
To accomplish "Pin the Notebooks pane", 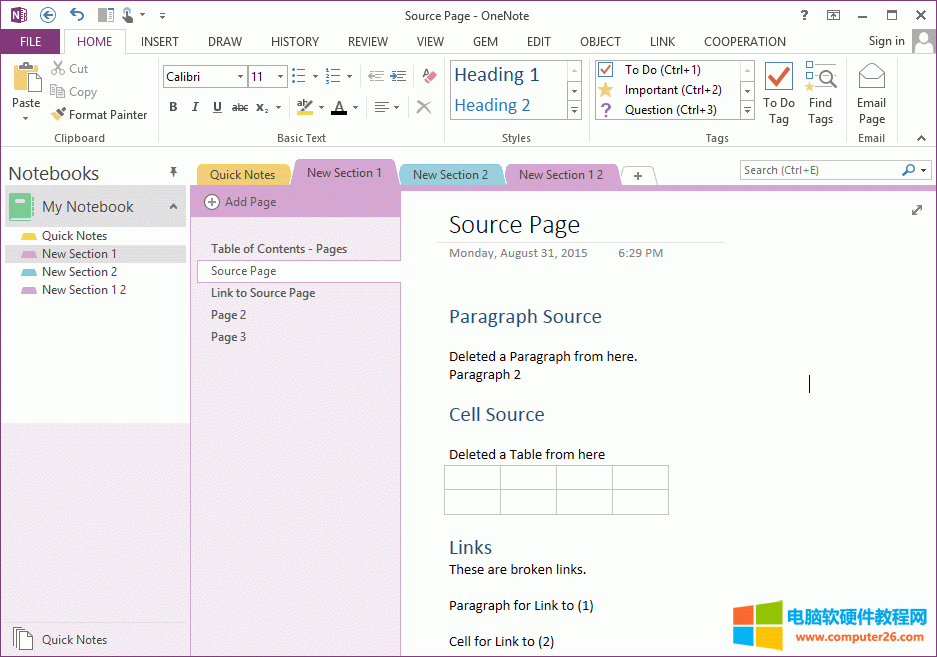I will tap(173, 173).
